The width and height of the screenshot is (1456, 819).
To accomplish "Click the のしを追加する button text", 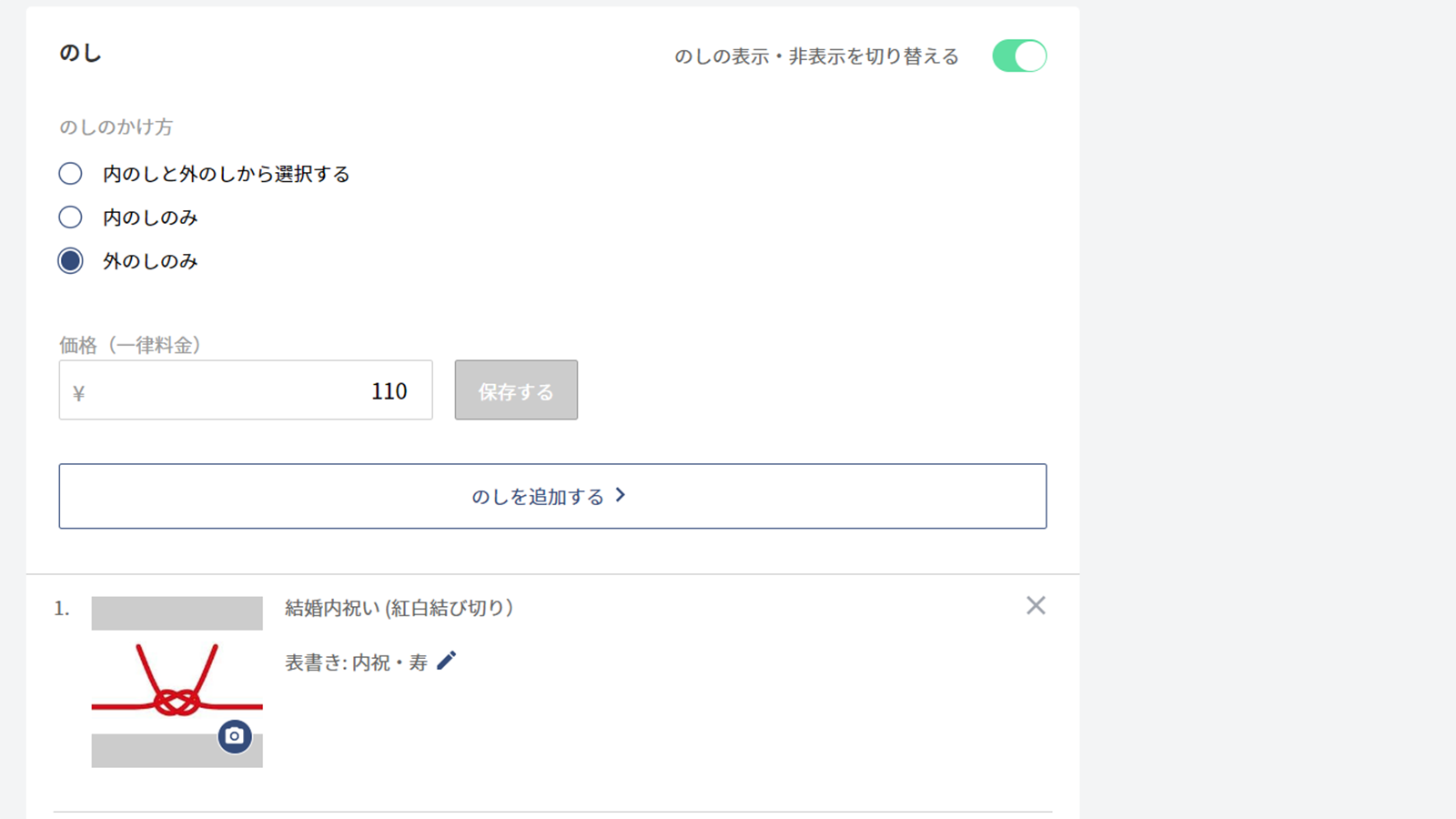I will tap(537, 497).
